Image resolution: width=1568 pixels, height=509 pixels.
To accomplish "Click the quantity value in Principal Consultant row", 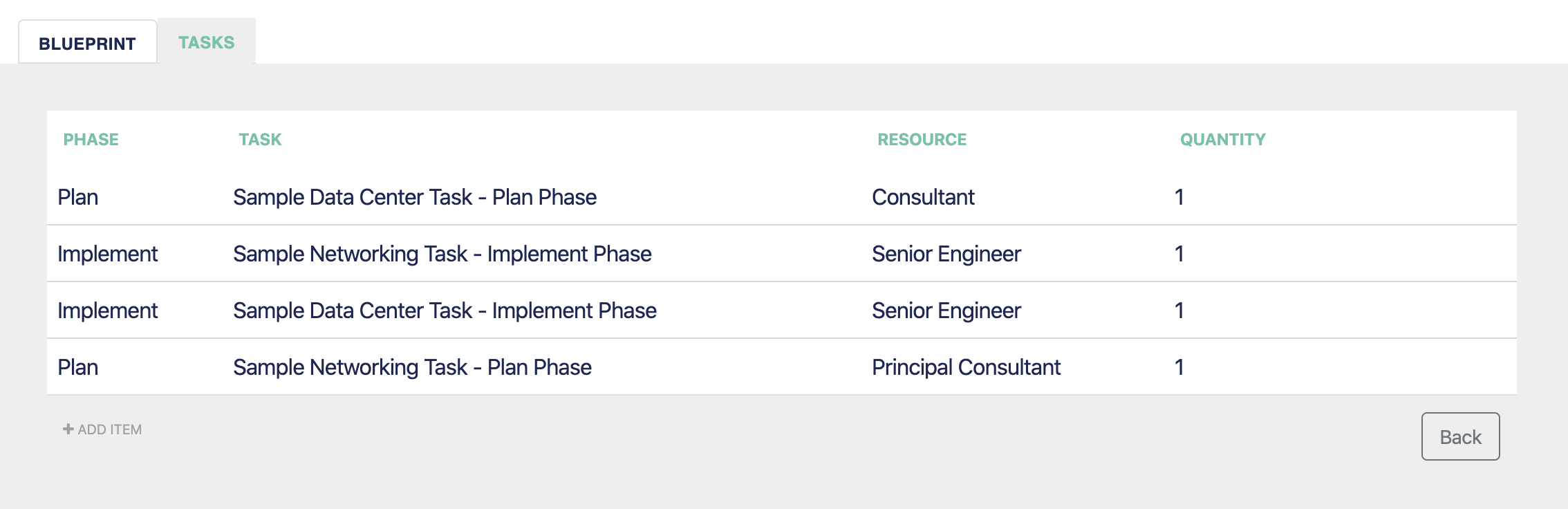I will [x=1179, y=367].
